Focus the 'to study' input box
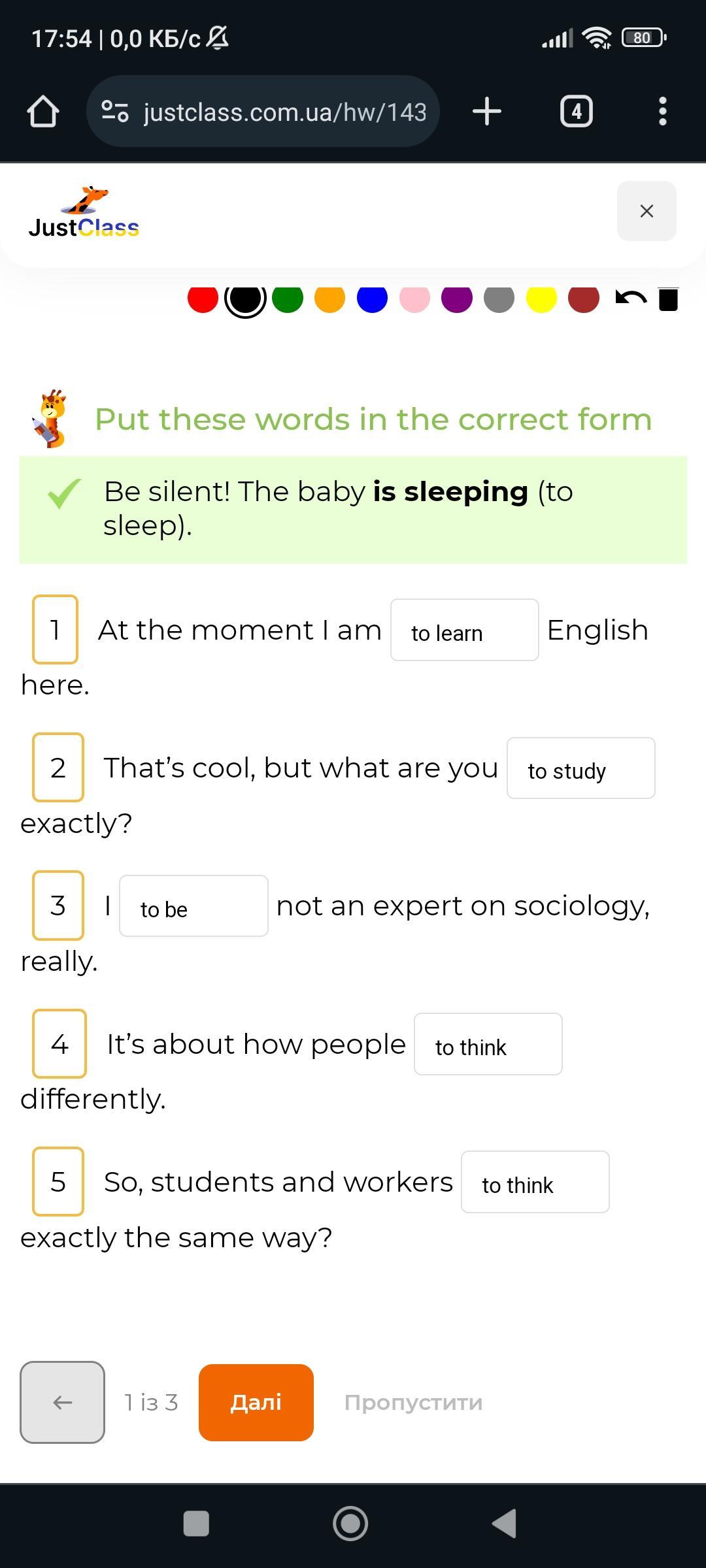This screenshot has width=706, height=1568. tap(580, 768)
